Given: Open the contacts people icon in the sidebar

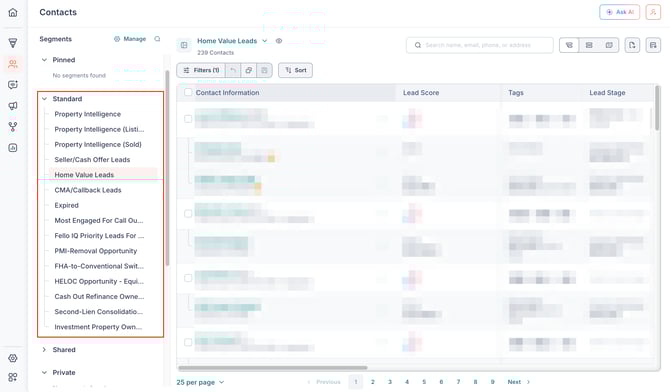Looking at the screenshot, I should pos(13,64).
